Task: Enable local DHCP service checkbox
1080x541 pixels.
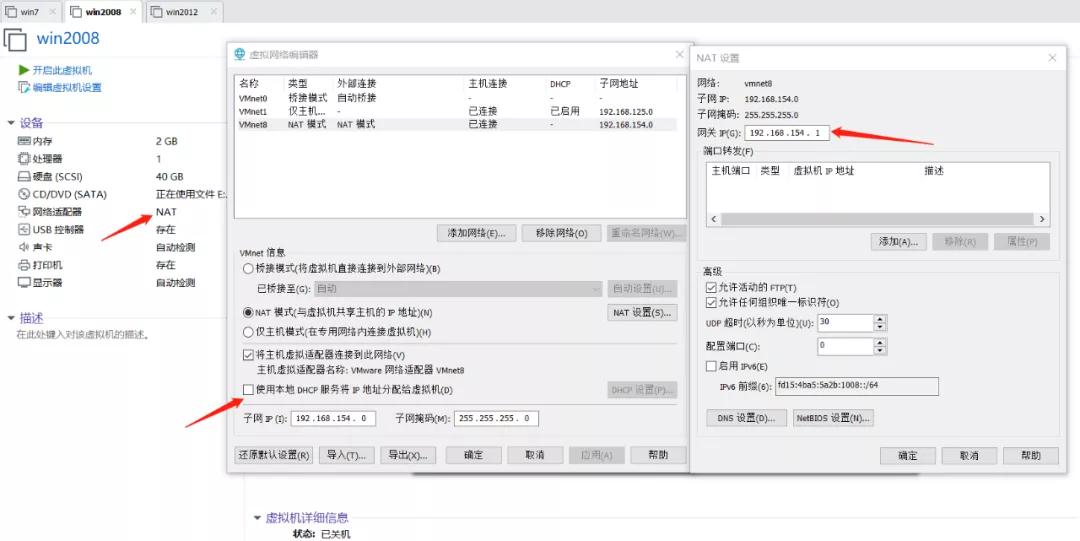Action: (248, 389)
